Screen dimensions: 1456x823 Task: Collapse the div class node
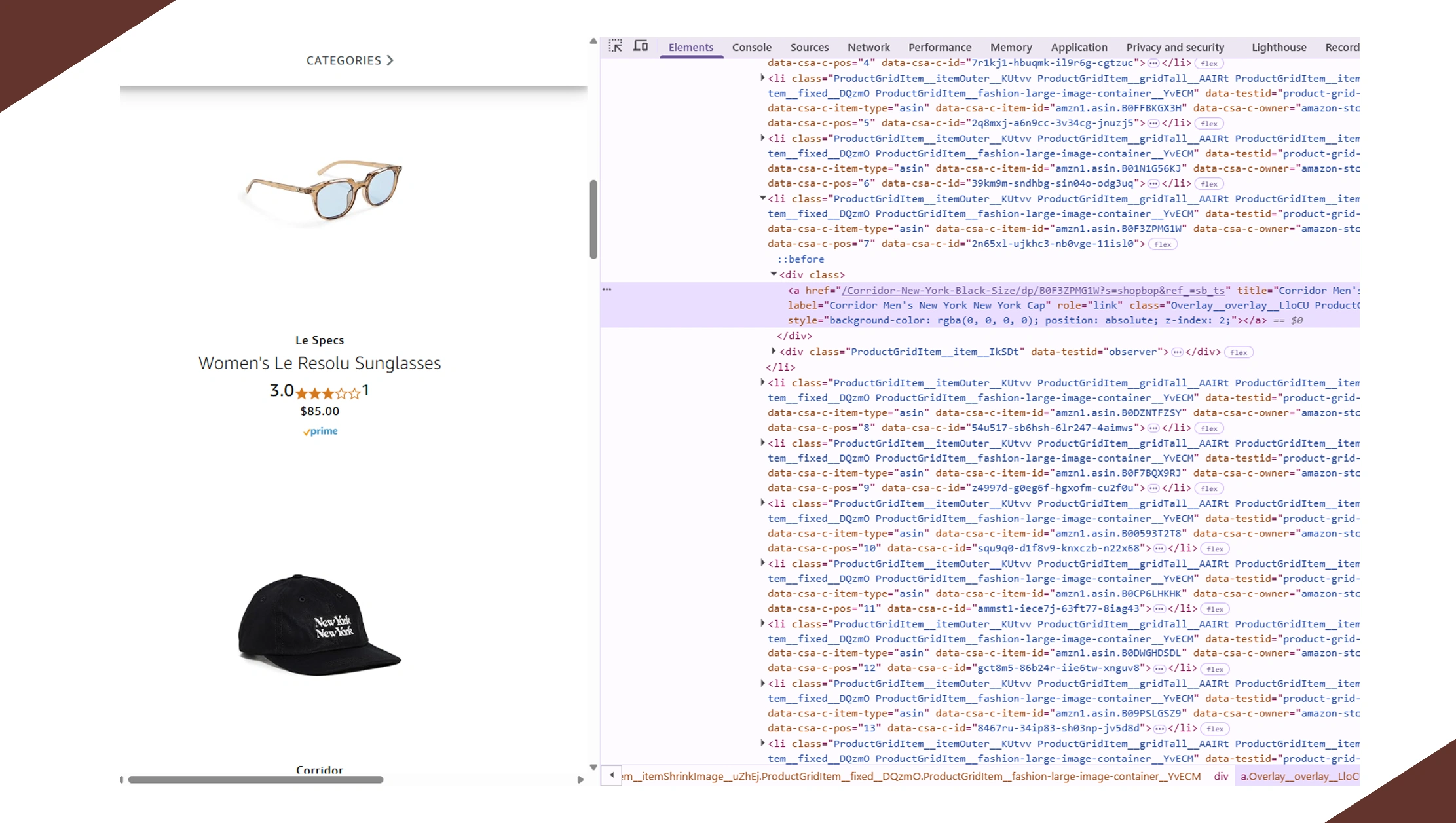click(774, 274)
